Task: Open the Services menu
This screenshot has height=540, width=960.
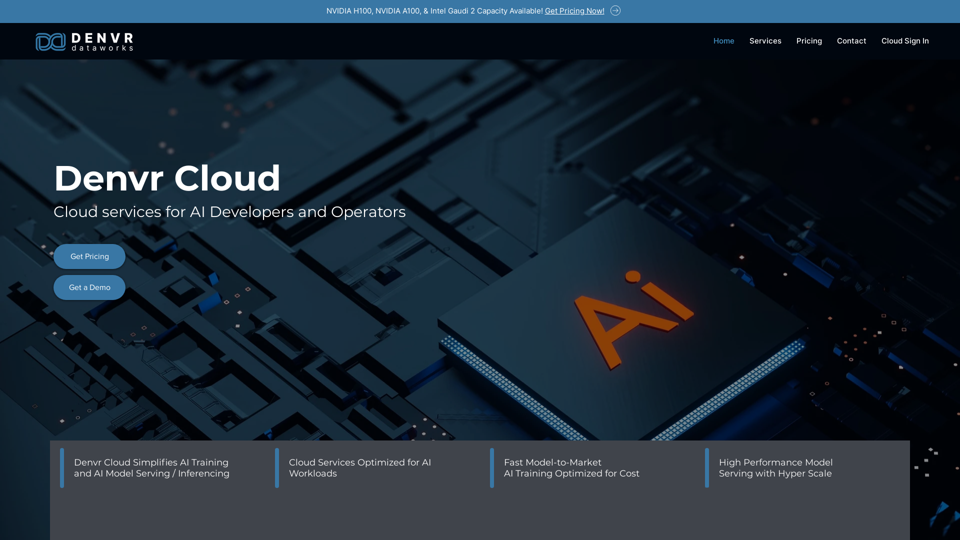Action: (765, 41)
